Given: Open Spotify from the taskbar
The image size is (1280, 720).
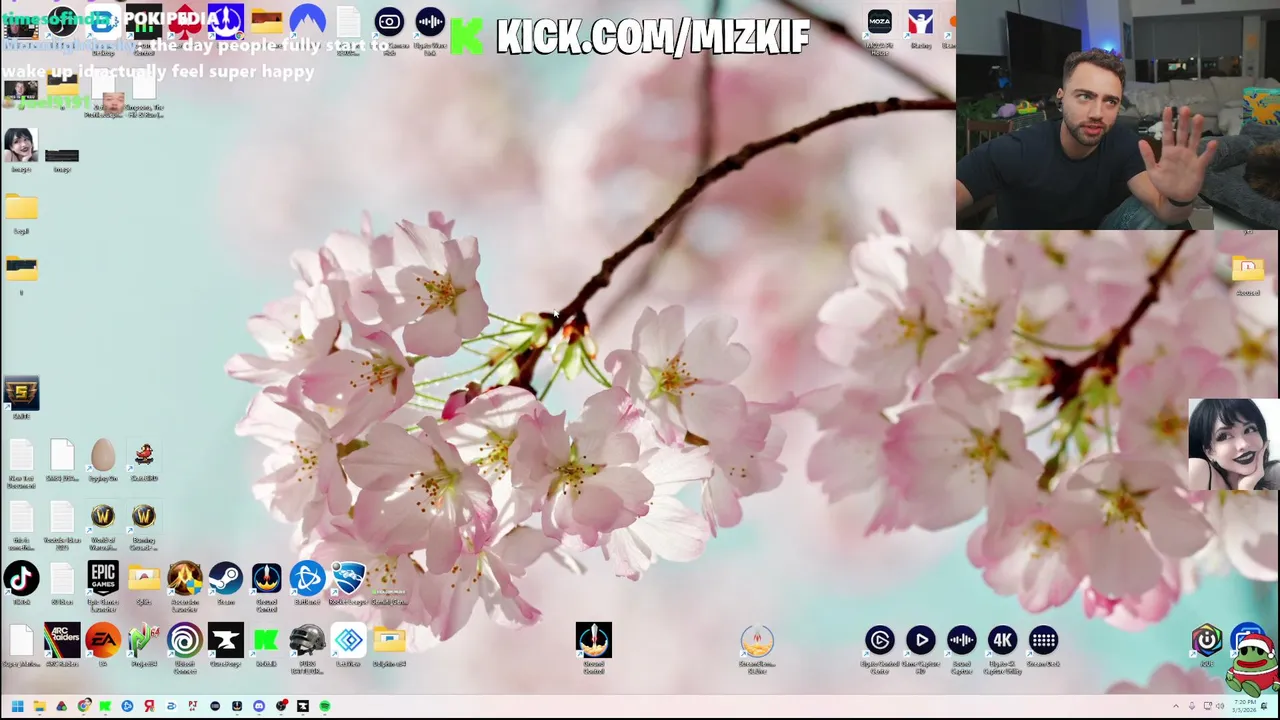Looking at the screenshot, I should click(x=325, y=706).
